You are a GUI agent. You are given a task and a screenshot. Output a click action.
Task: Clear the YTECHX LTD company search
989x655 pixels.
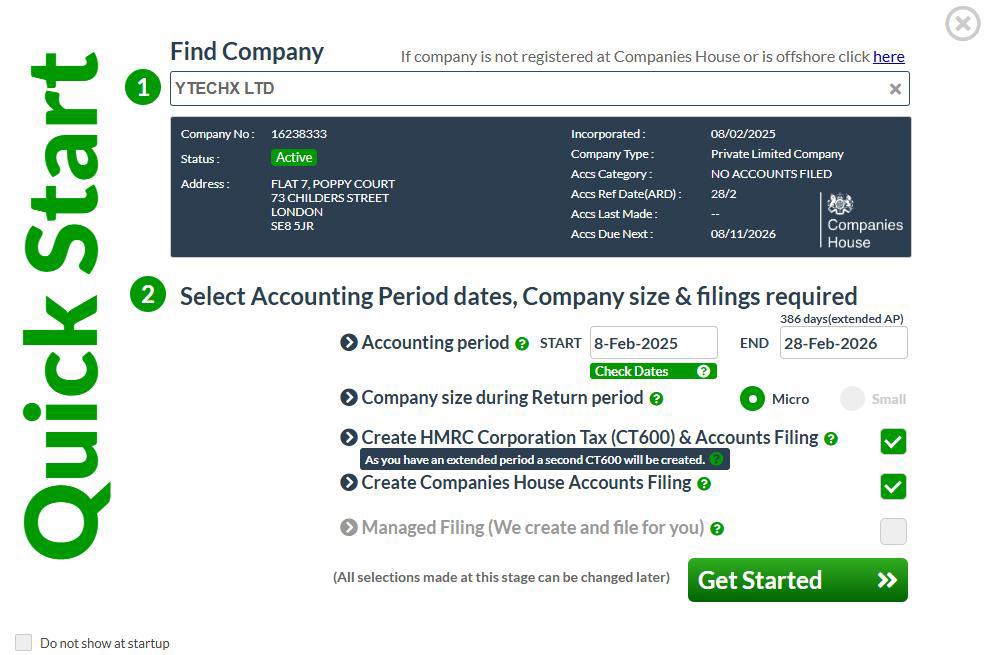click(x=895, y=89)
